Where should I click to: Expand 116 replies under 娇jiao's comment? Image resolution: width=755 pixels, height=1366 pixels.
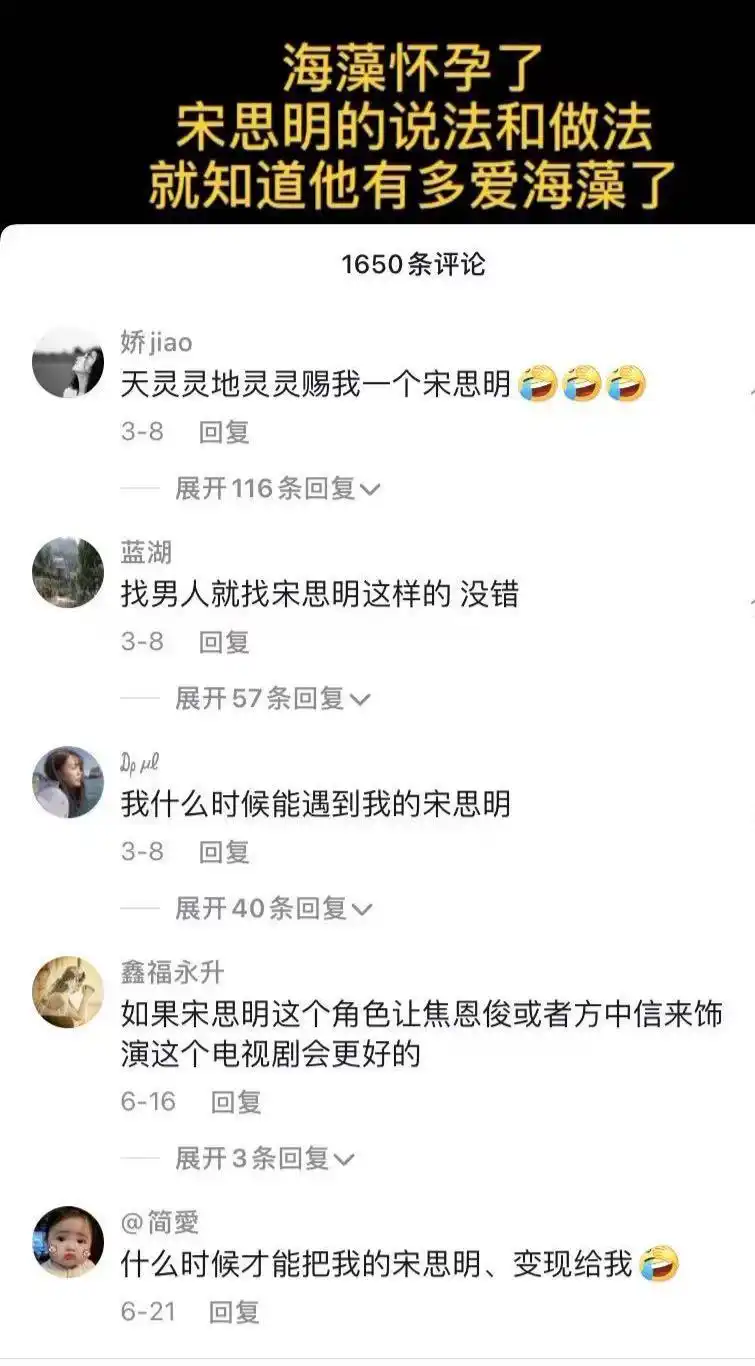[x=278, y=489]
